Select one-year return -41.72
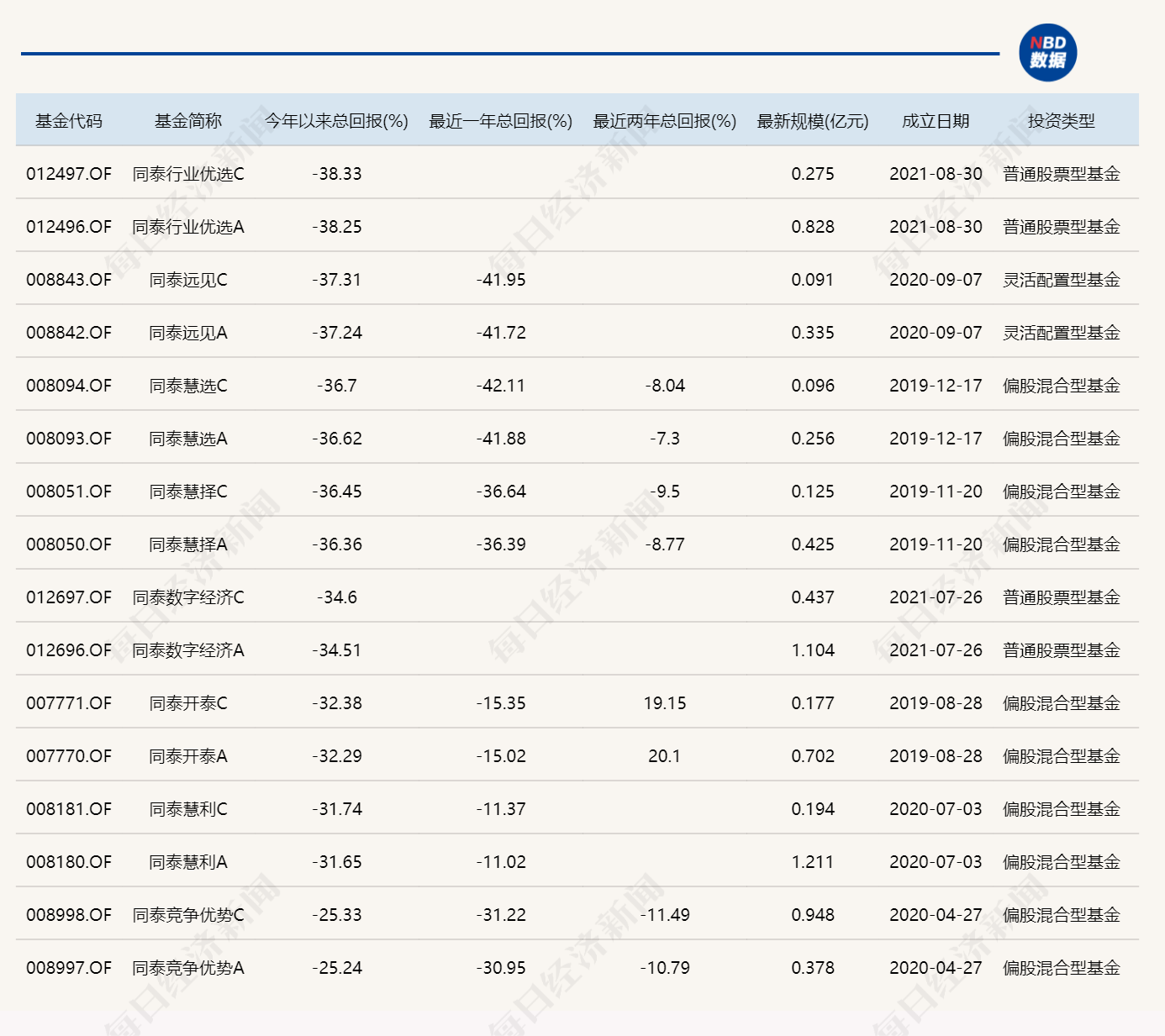The height and width of the screenshot is (1036, 1165). [x=501, y=333]
